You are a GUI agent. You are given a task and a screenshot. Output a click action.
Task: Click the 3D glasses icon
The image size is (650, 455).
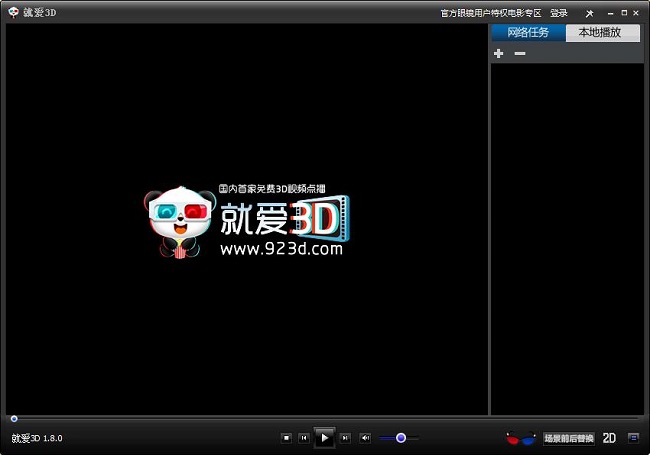(520, 438)
